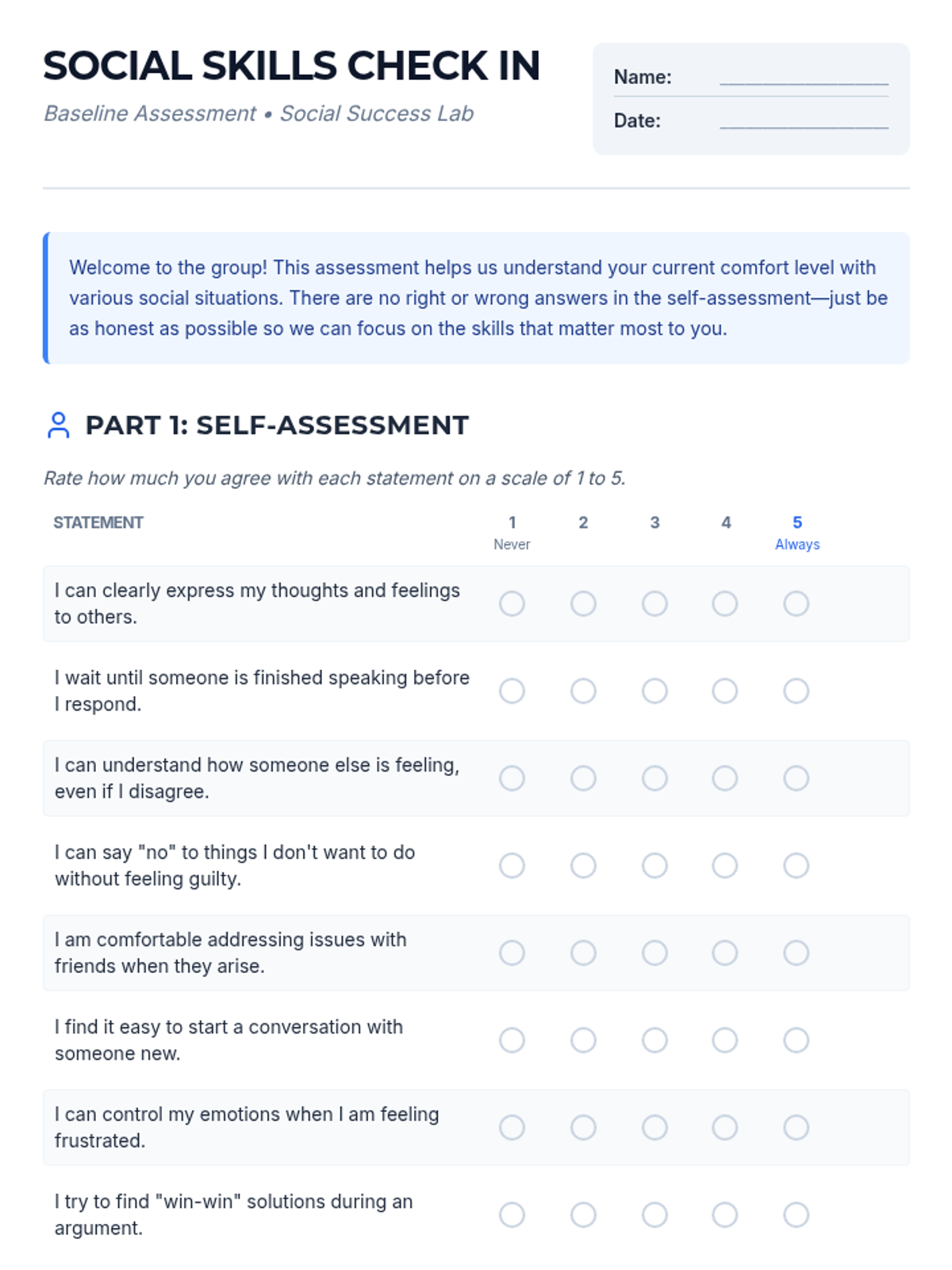Select 3 for finding "win-win" solutions

(654, 1215)
